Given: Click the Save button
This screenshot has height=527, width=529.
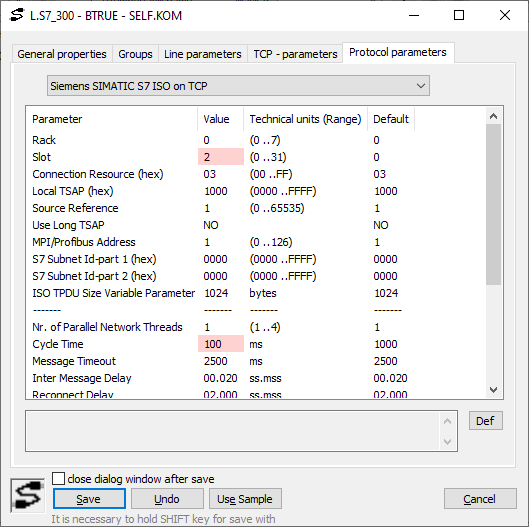Looking at the screenshot, I should pyautogui.click(x=89, y=499).
